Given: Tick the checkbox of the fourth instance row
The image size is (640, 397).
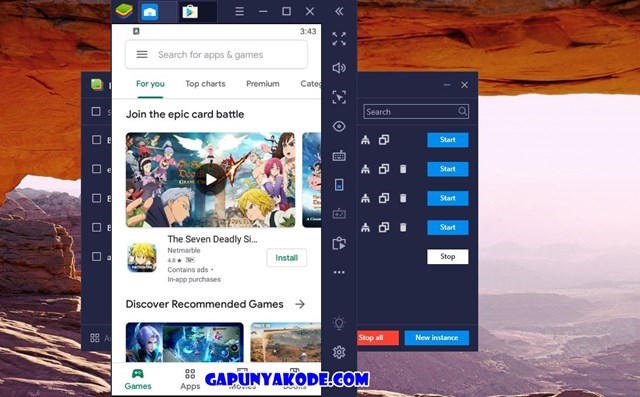Looking at the screenshot, I should click(96, 227).
